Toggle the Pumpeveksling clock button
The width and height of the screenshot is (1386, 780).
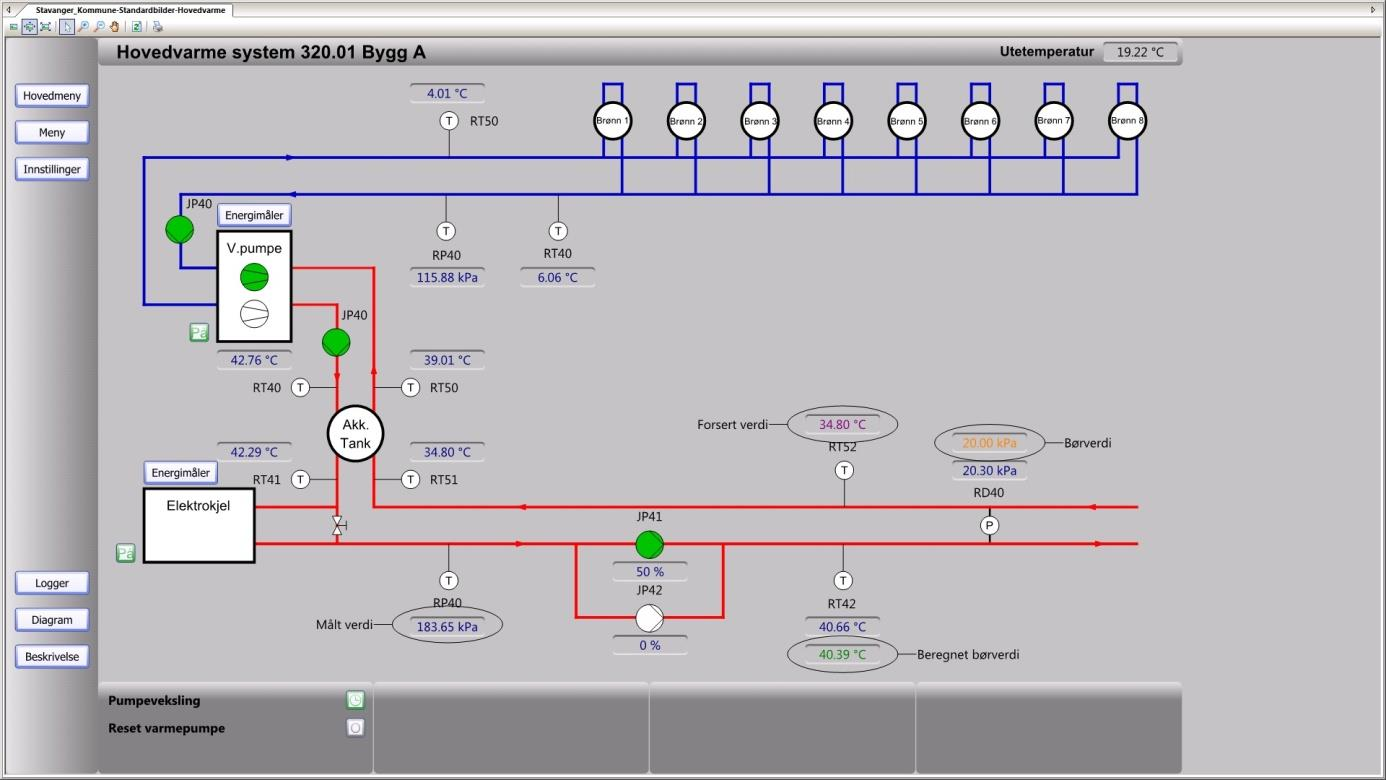pyautogui.click(x=355, y=700)
